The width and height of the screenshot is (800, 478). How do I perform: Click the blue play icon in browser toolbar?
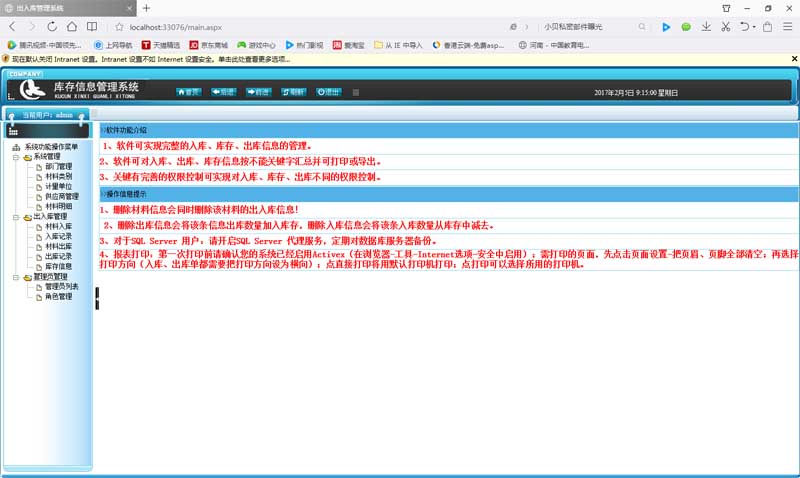pos(666,27)
